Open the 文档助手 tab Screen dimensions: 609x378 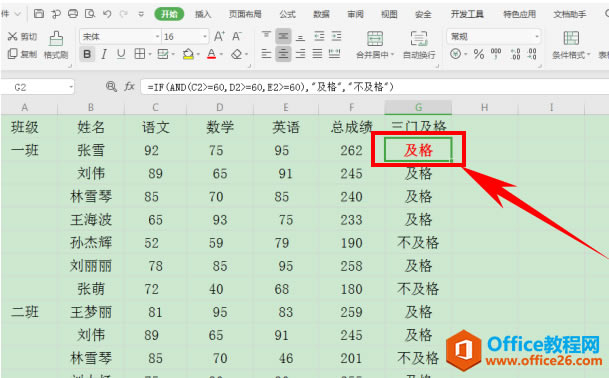pyautogui.click(x=569, y=14)
